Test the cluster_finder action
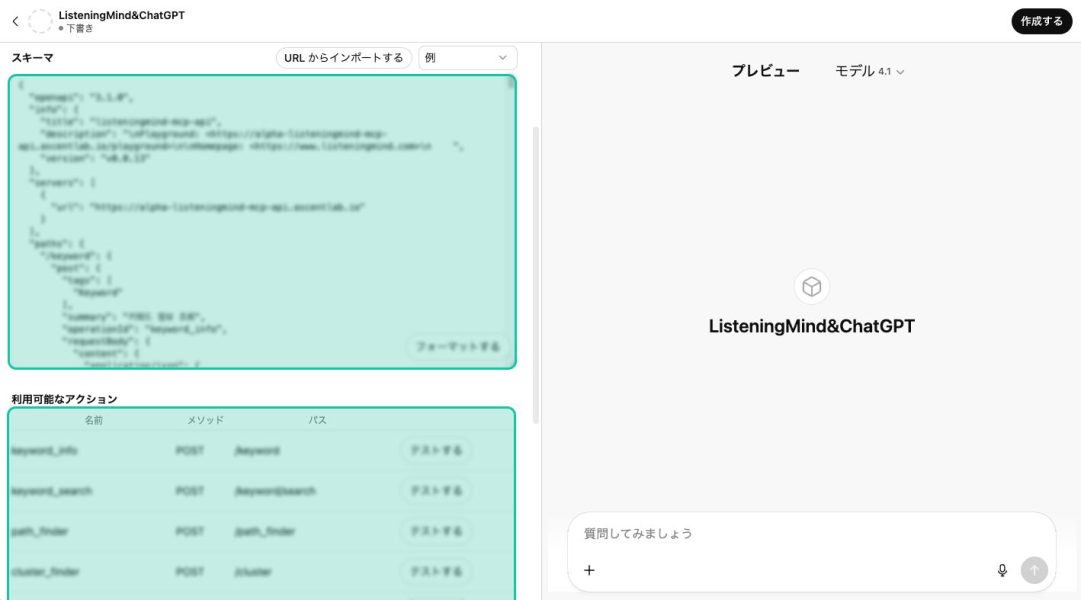Screen dimensions: 1081x600 coord(436,571)
